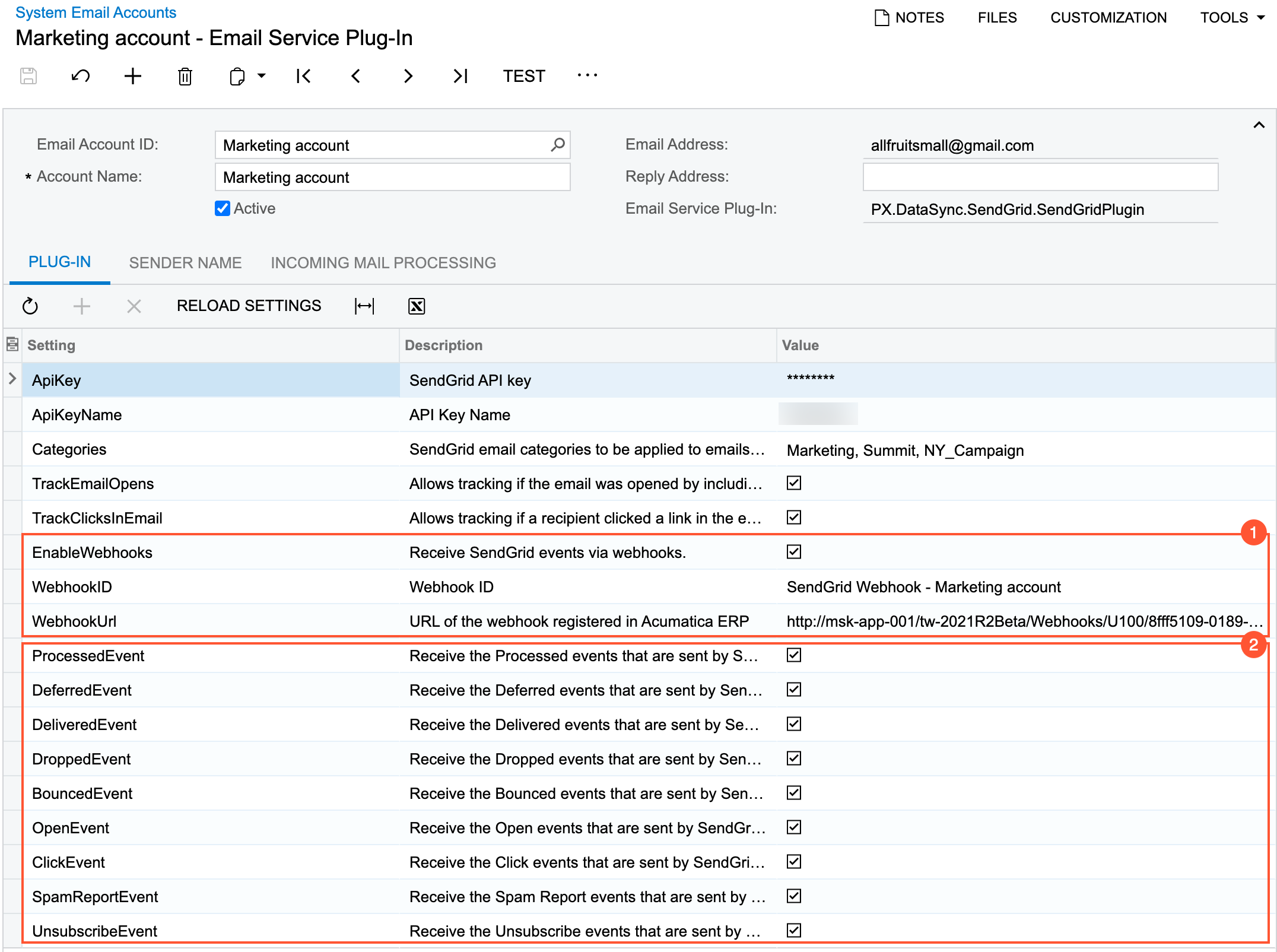
Task: Click the undo/cancel changes icon
Action: click(x=81, y=76)
